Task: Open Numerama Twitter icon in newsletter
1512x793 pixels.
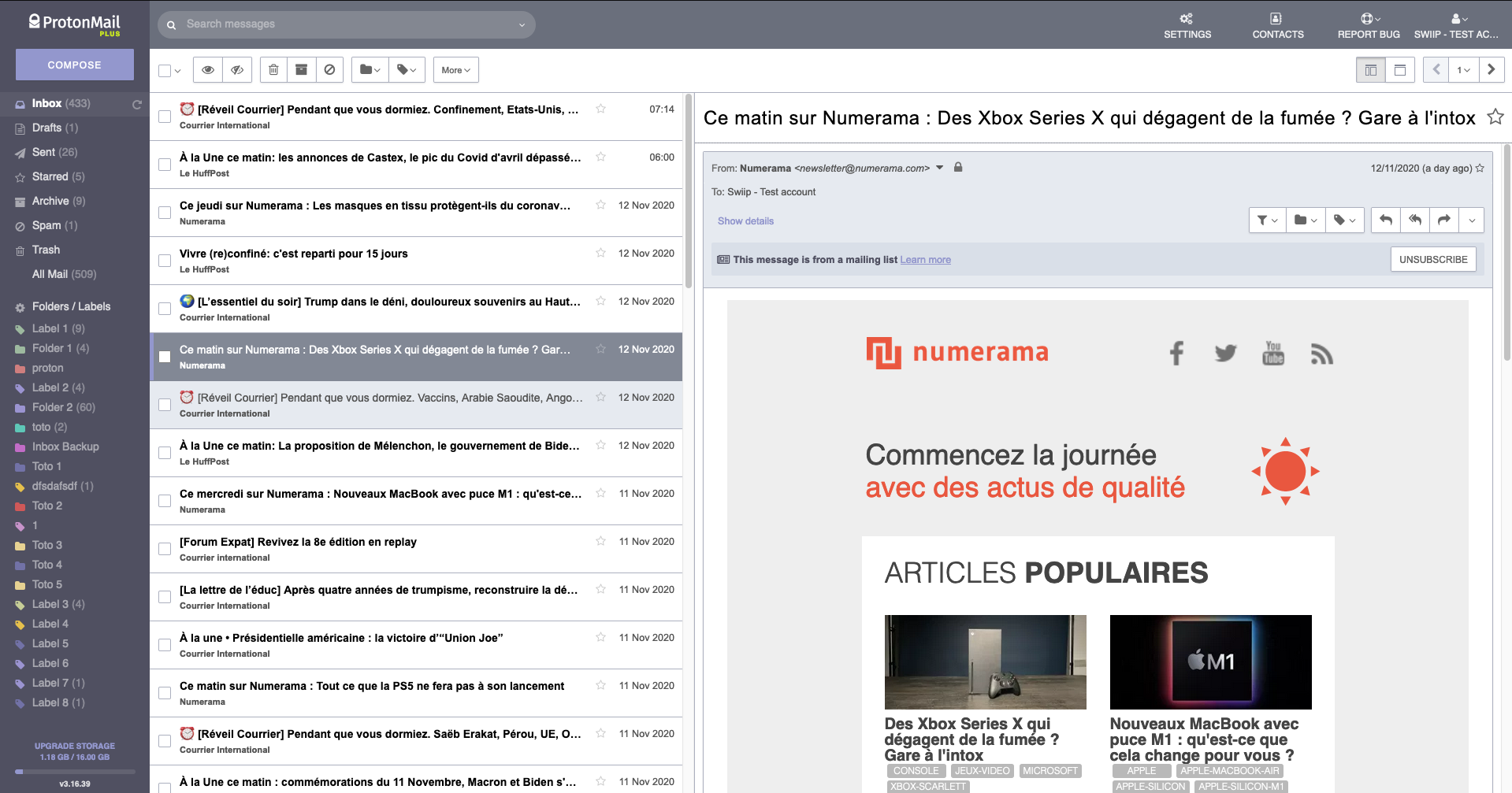Action: [1225, 353]
